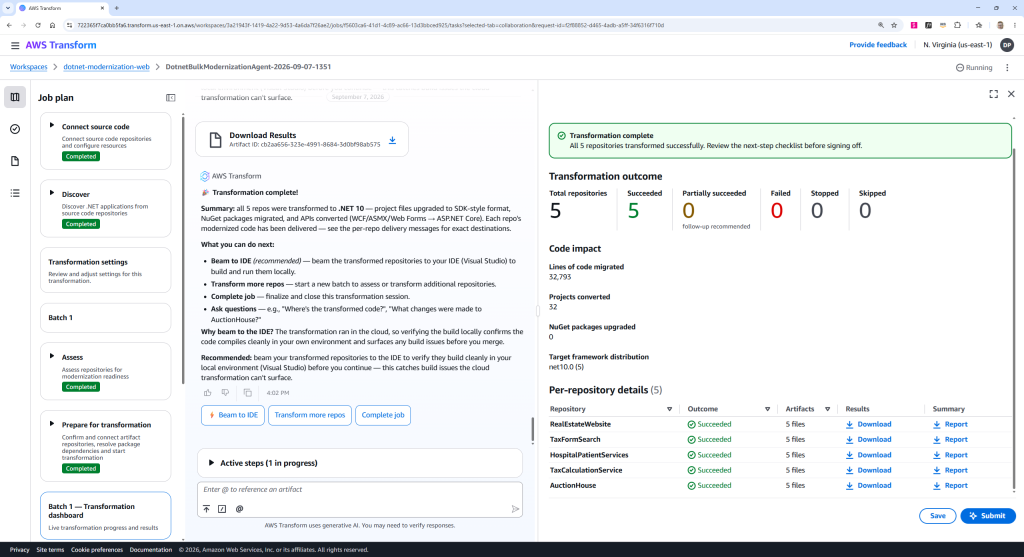Click the upload file icon in chat
This screenshot has width=1024, height=557.
206,509
